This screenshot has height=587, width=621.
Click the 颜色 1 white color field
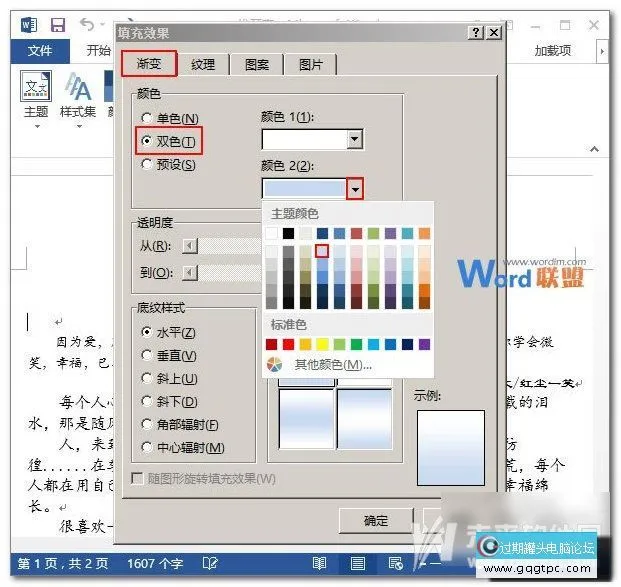pyautogui.click(x=304, y=139)
